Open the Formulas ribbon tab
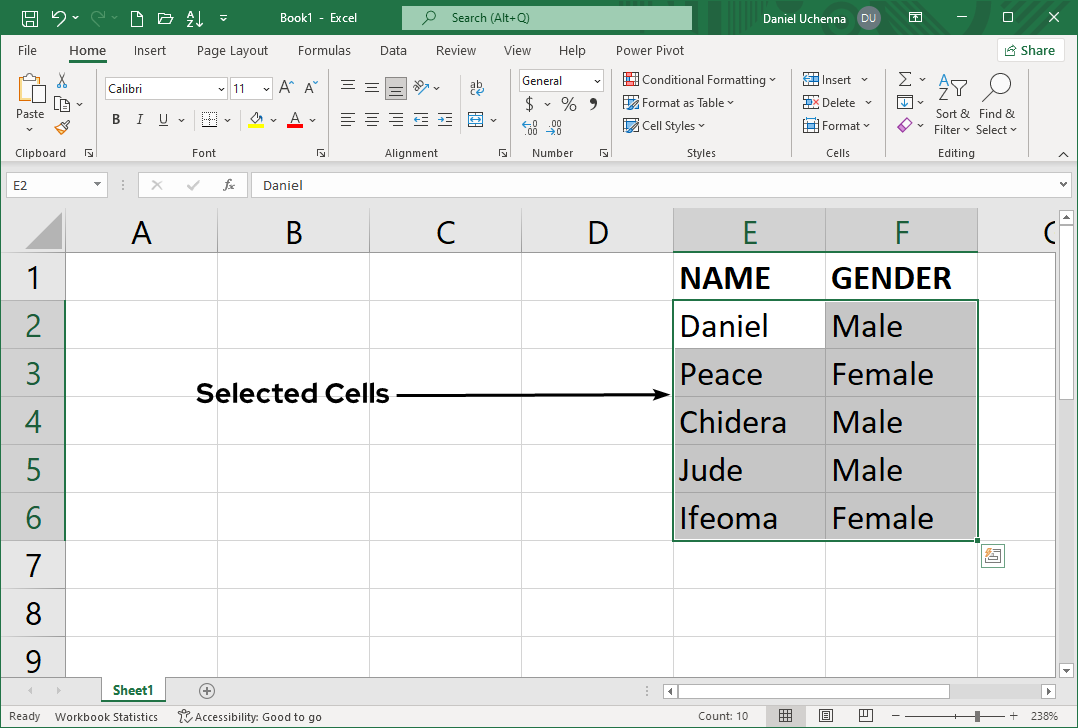This screenshot has width=1078, height=728. tap(324, 51)
